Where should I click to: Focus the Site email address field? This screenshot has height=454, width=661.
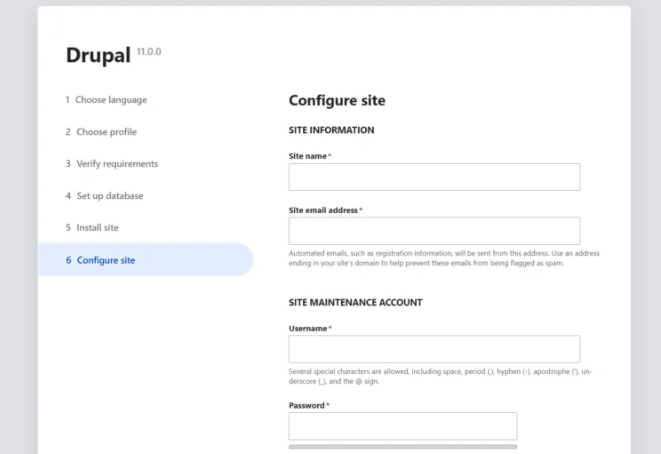point(434,231)
